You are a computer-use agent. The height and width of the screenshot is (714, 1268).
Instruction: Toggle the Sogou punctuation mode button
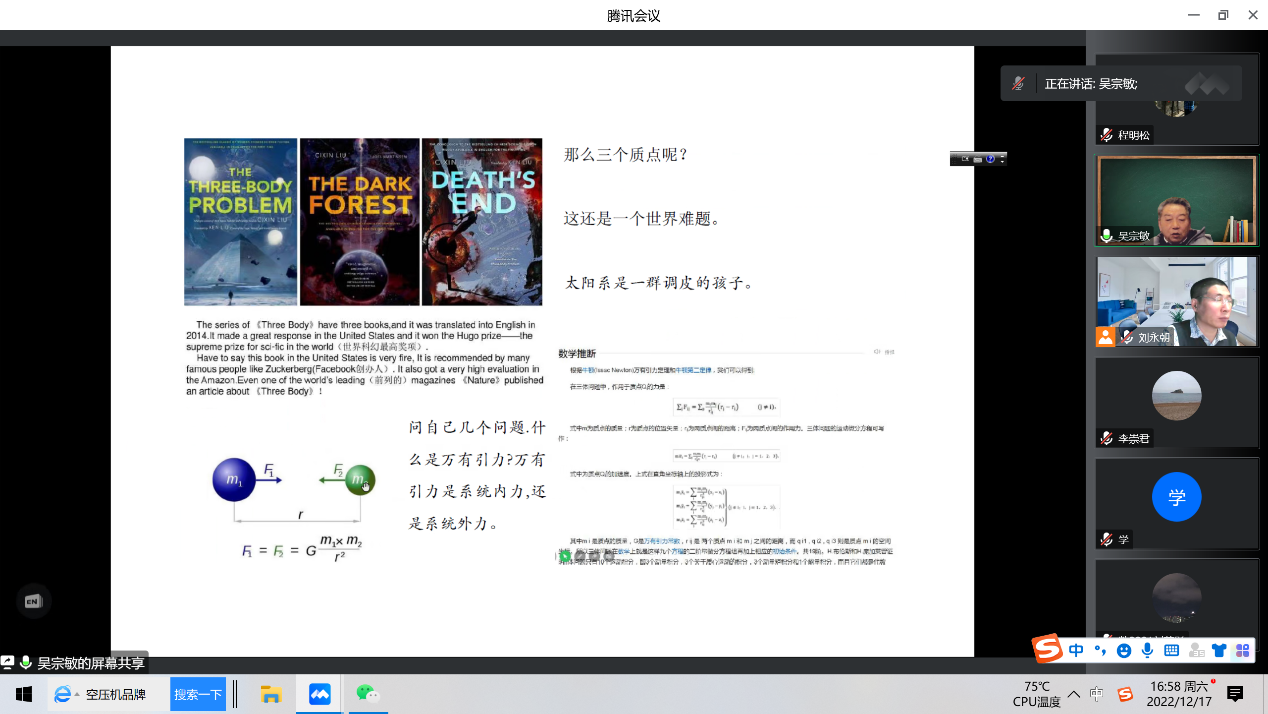(x=1100, y=650)
